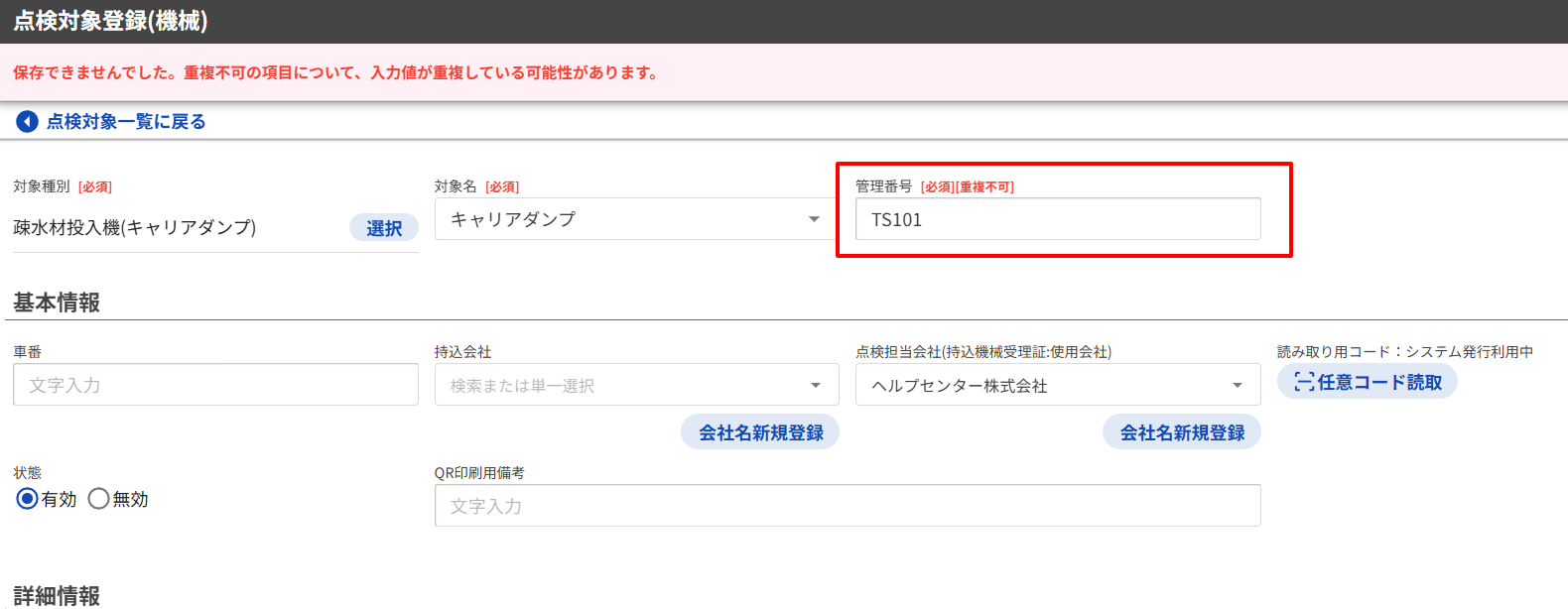The image size is (1568, 609).
Task: Click the 有効 label text
Action: coord(60,500)
